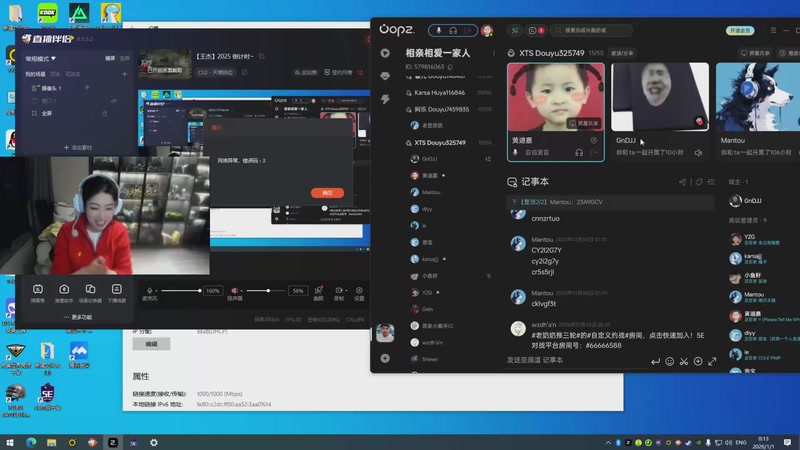800x450 pixels.
Task: Select the 我的场景 tab
Action: click(35, 74)
